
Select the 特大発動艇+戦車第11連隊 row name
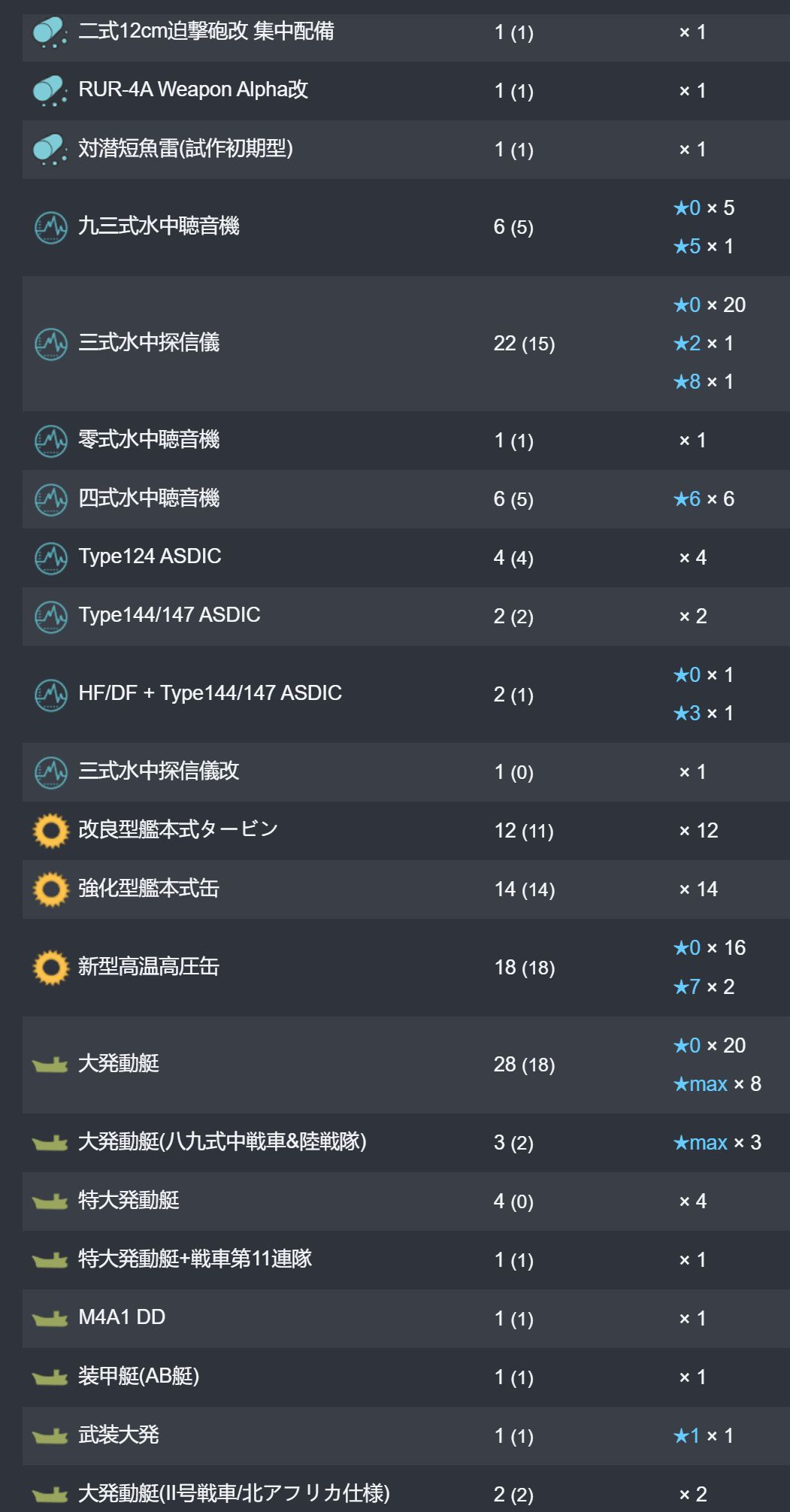click(195, 1259)
